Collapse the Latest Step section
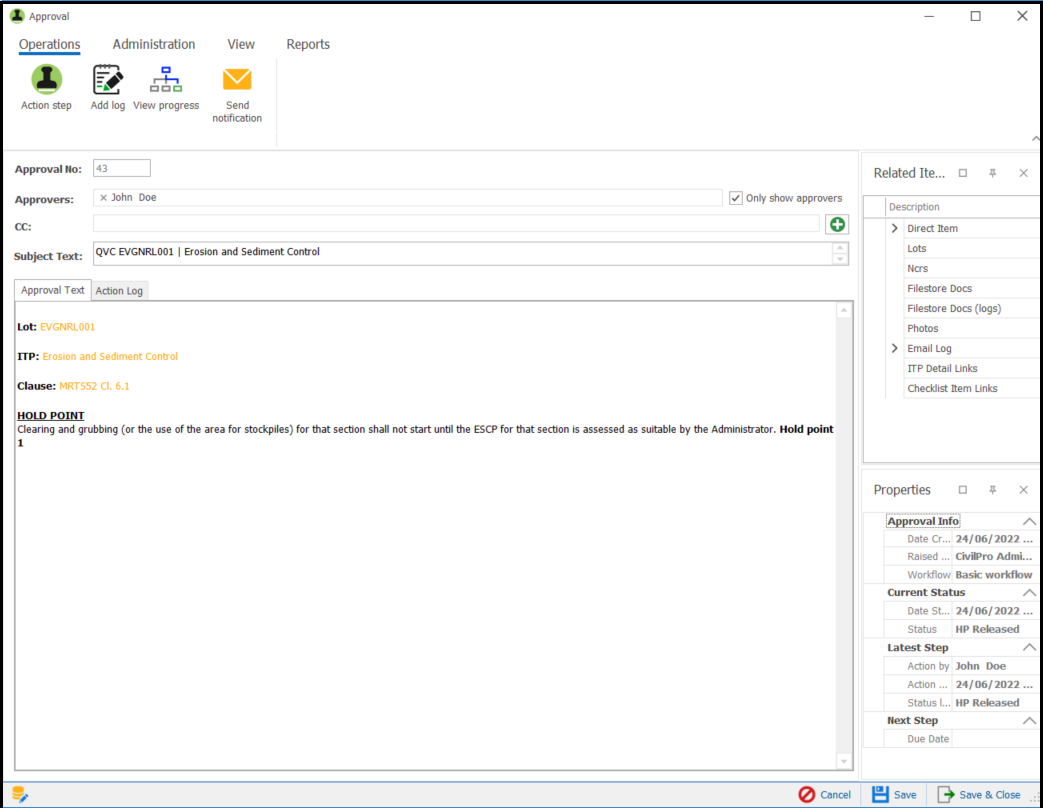The image size is (1043, 808). 1029,647
